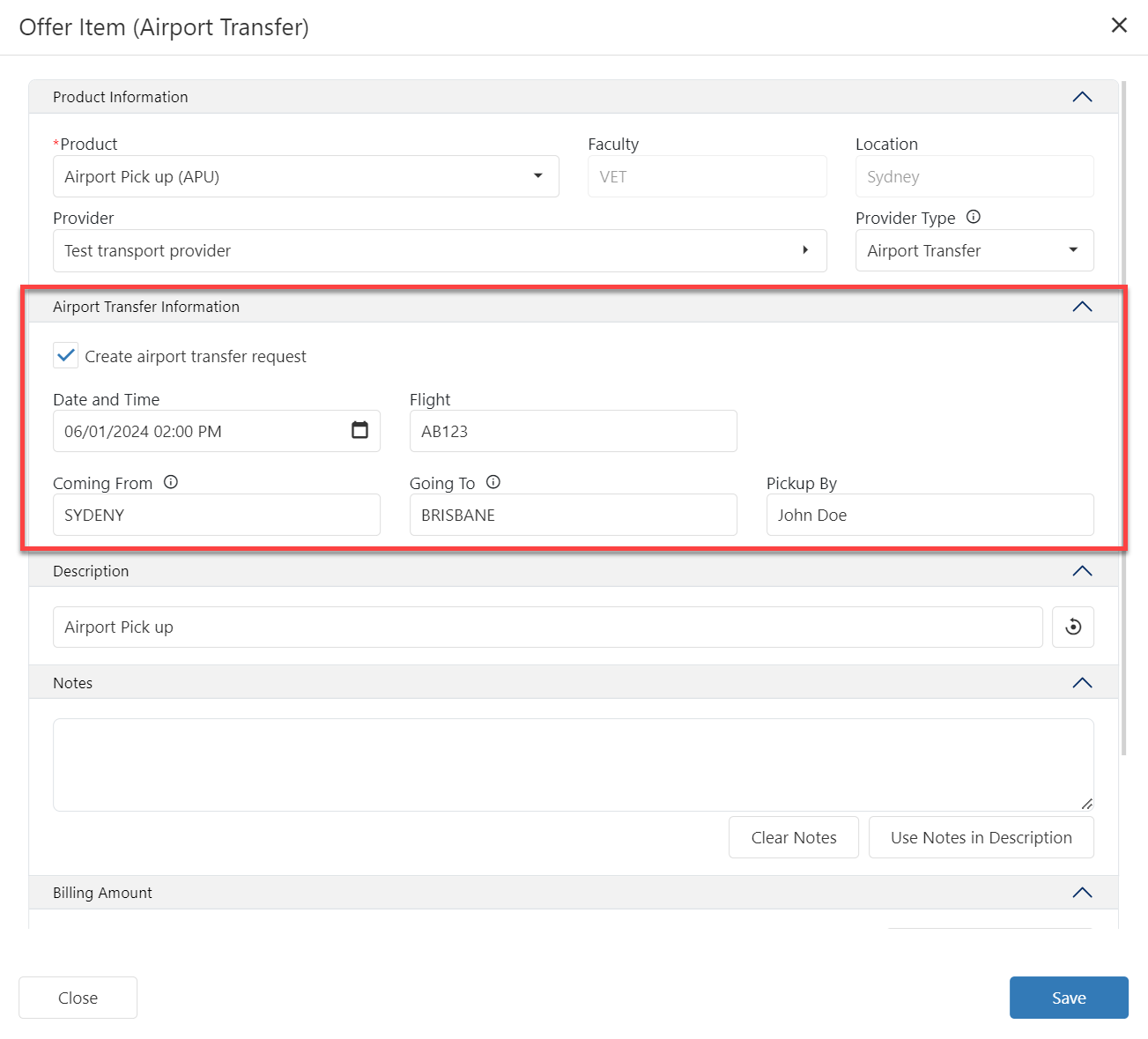Close the Offer Item dialog with X

pos(1119,26)
